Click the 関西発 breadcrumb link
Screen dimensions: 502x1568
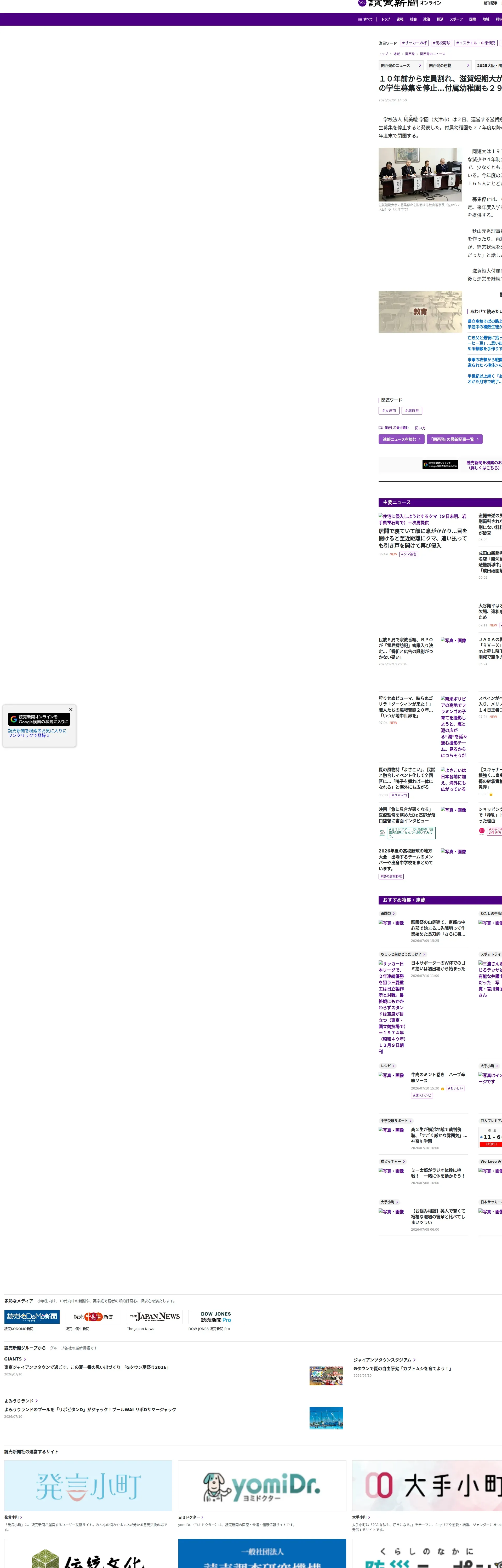coord(410,54)
